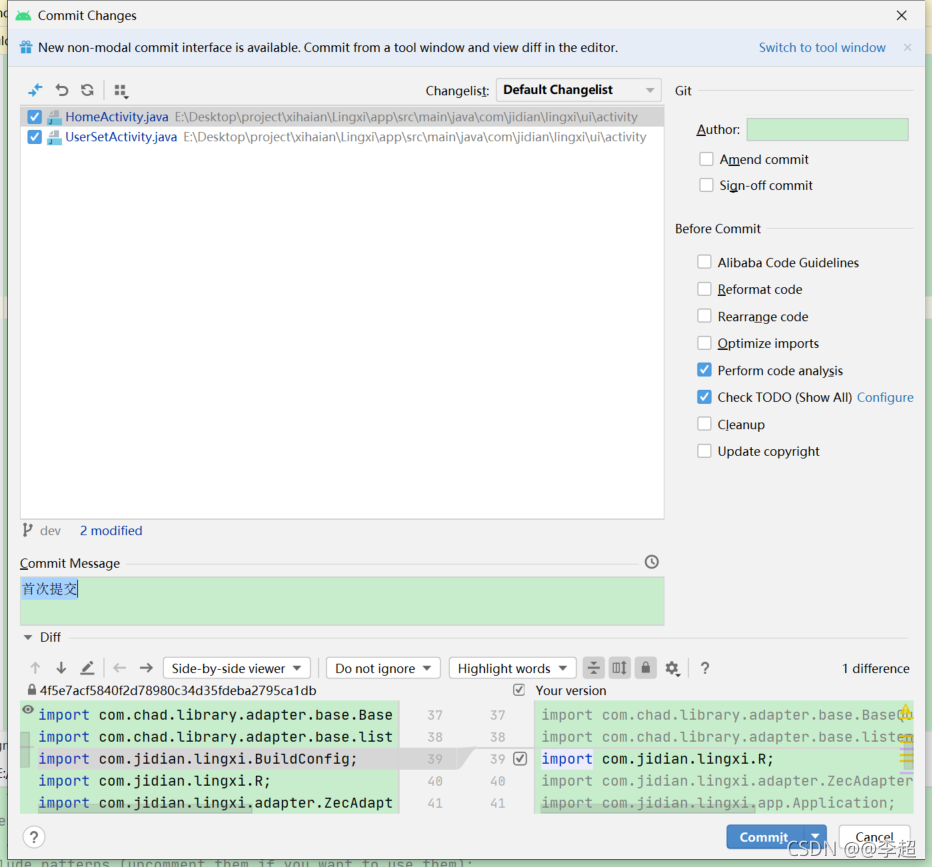Open diff settings gear icon
Viewport: 932px width, 867px height.
(x=672, y=669)
